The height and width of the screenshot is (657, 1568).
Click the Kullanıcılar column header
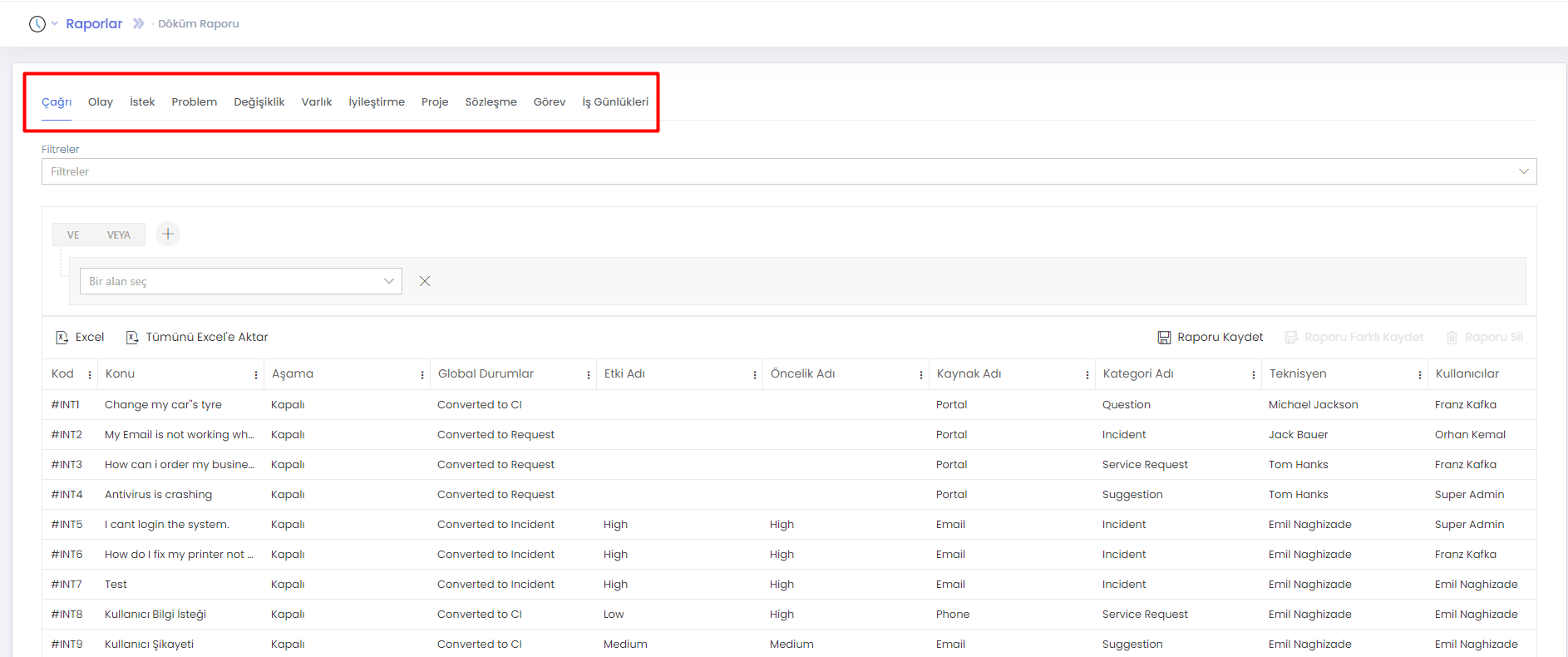click(x=1467, y=374)
